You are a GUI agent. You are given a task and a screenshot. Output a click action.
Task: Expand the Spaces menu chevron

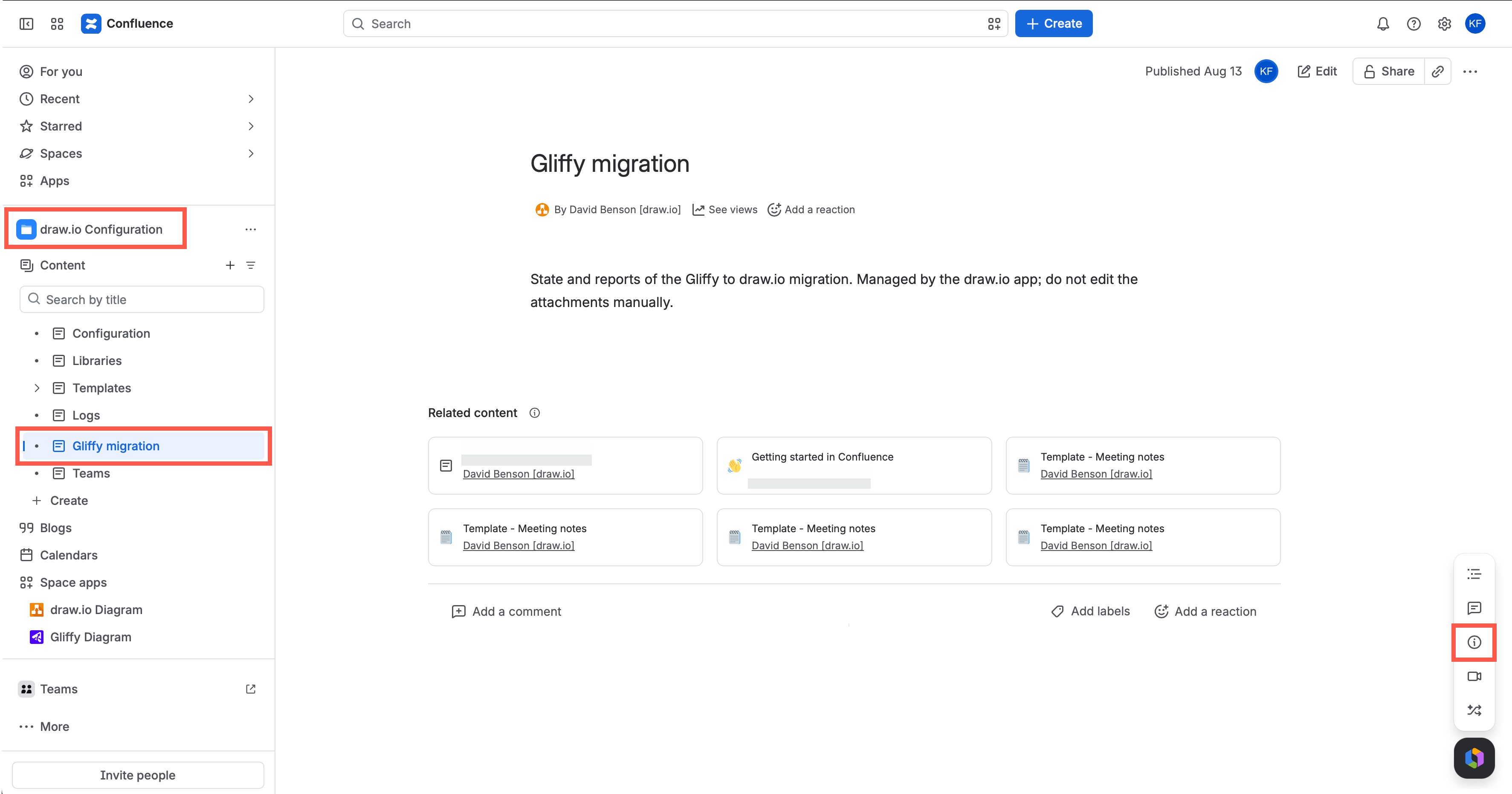(x=251, y=154)
